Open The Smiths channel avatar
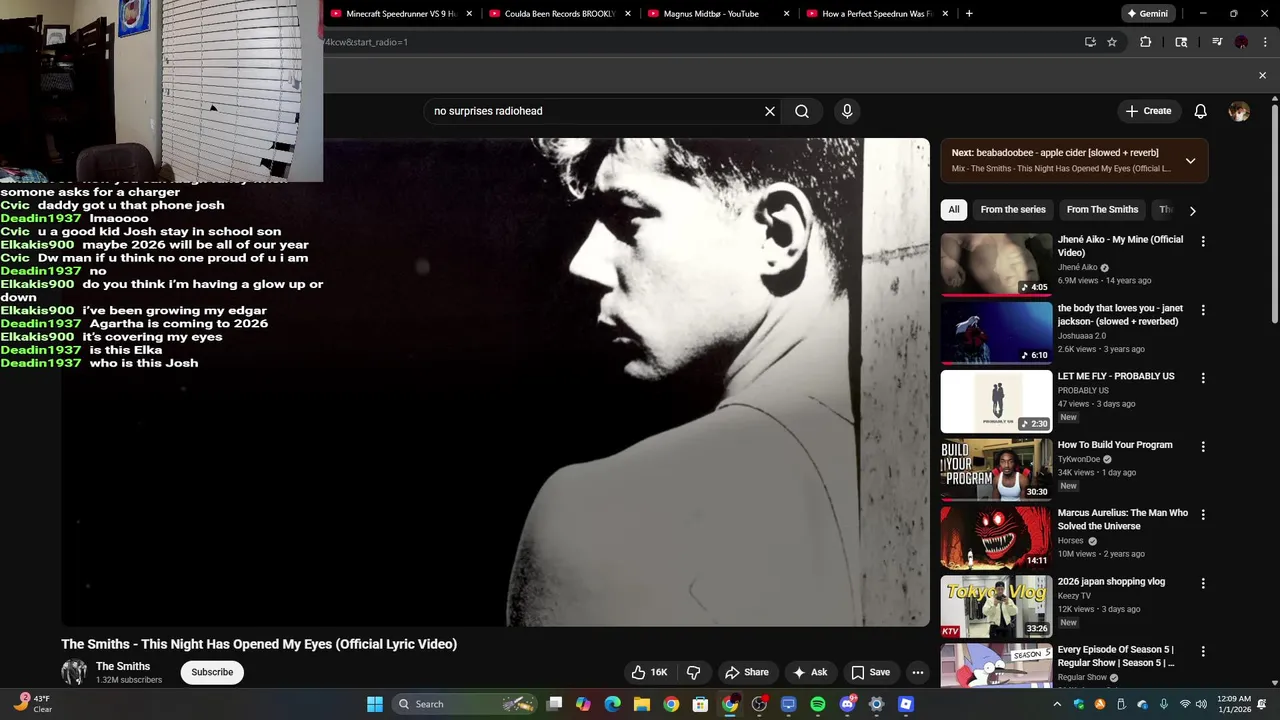Screen dimensions: 1280x720 (74, 672)
